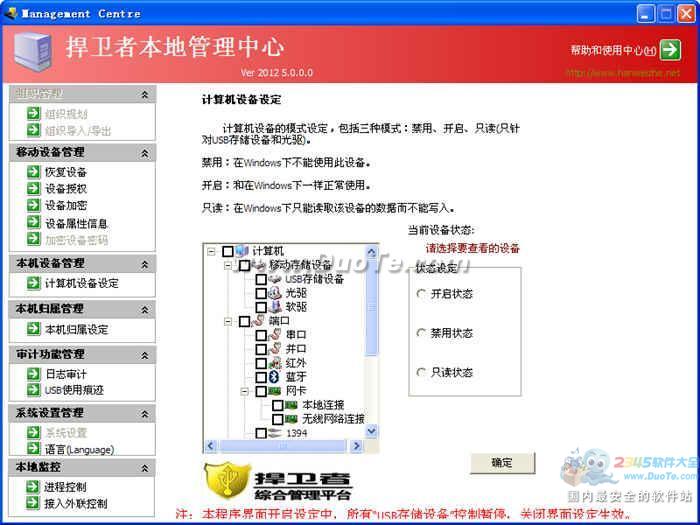Screen dimensions: 700x525
Task: Collapse the 移动存储设备 tree node
Action: pyautogui.click(x=228, y=266)
